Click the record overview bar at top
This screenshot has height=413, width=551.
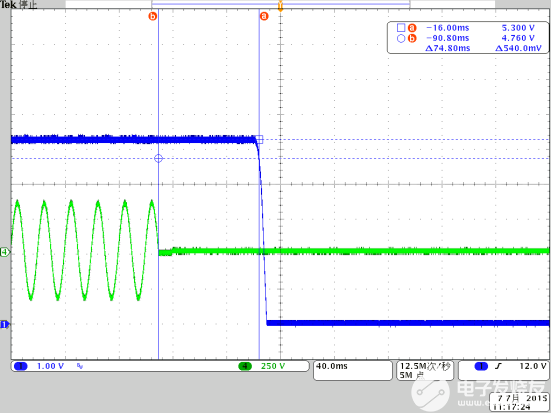pyautogui.click(x=280, y=4)
